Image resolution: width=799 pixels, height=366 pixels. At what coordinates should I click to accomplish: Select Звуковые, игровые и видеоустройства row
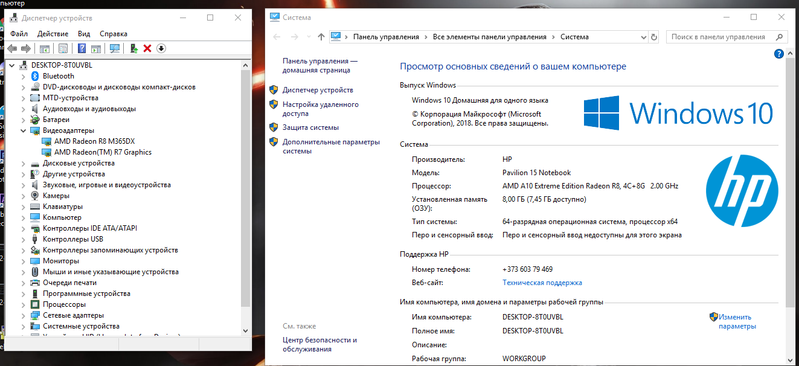[x=106, y=185]
